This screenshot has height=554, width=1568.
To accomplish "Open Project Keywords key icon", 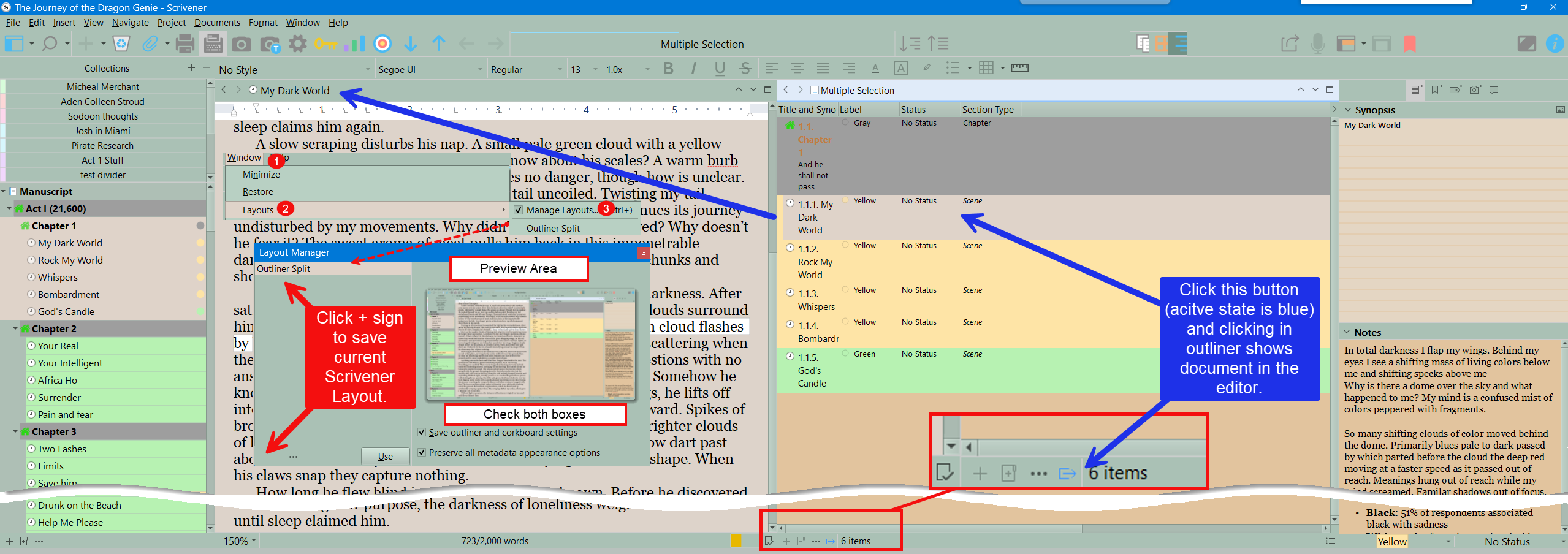I will [325, 44].
